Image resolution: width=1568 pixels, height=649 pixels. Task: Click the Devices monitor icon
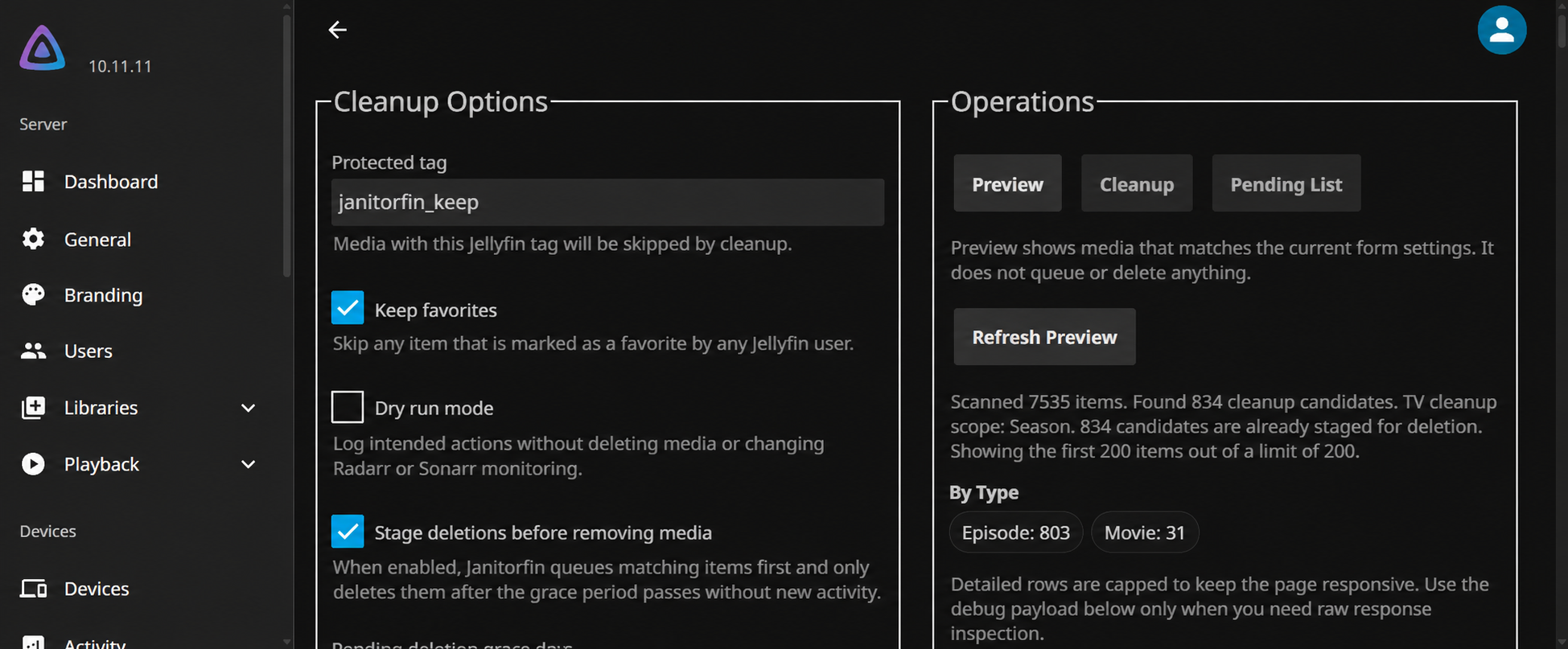click(33, 589)
